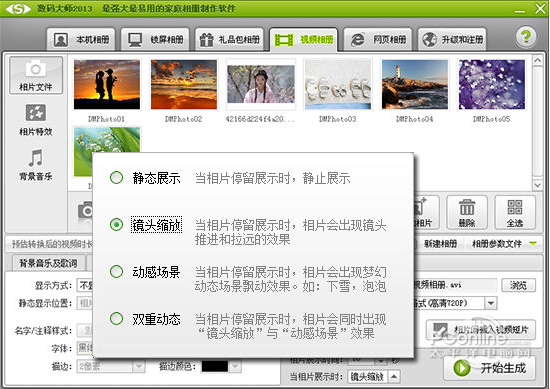The height and width of the screenshot is (389, 550).
Task: Click the 显示方式 dropdown field
Action: click(85, 285)
